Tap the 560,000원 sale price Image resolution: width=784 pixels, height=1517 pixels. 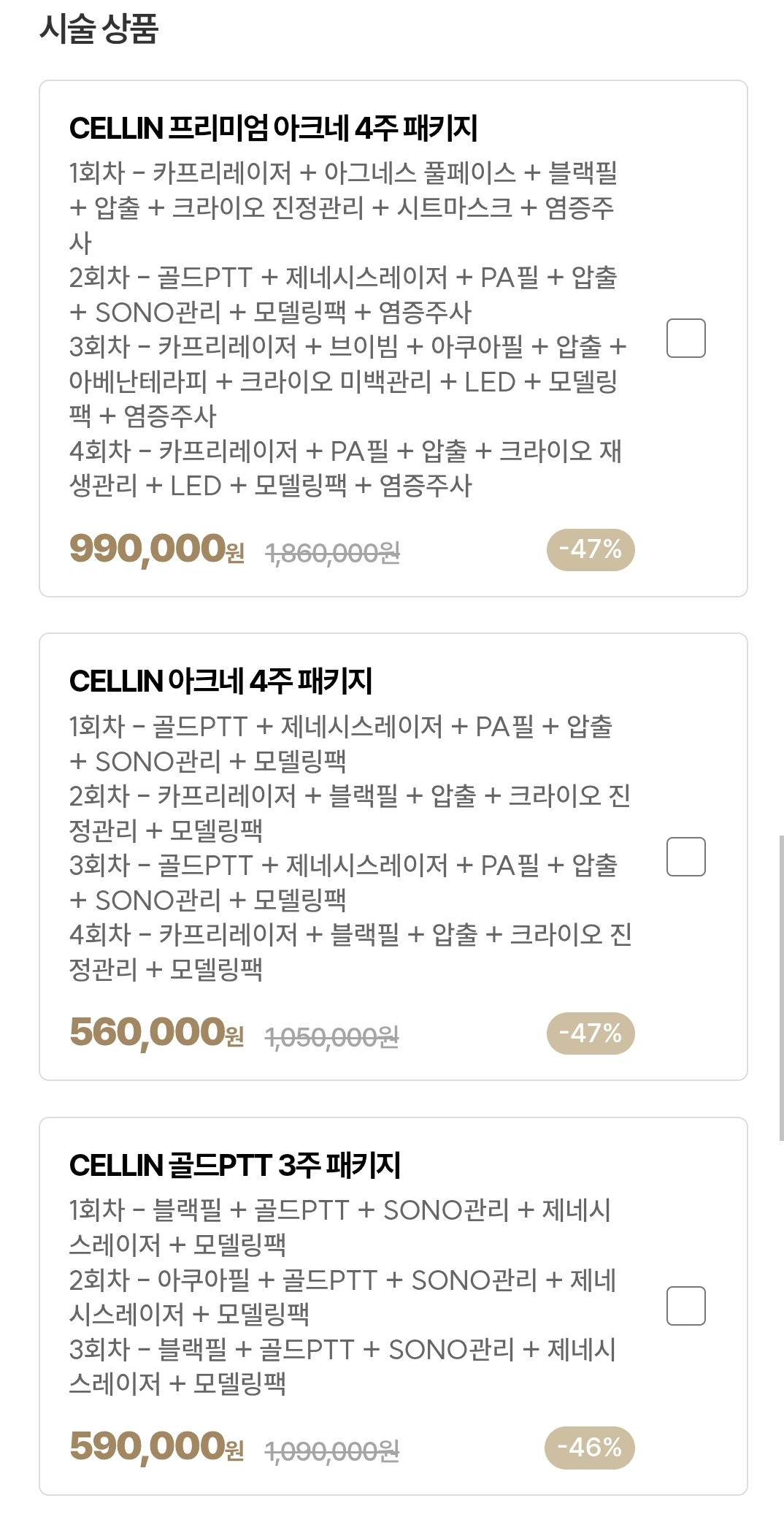pyautogui.click(x=156, y=1033)
